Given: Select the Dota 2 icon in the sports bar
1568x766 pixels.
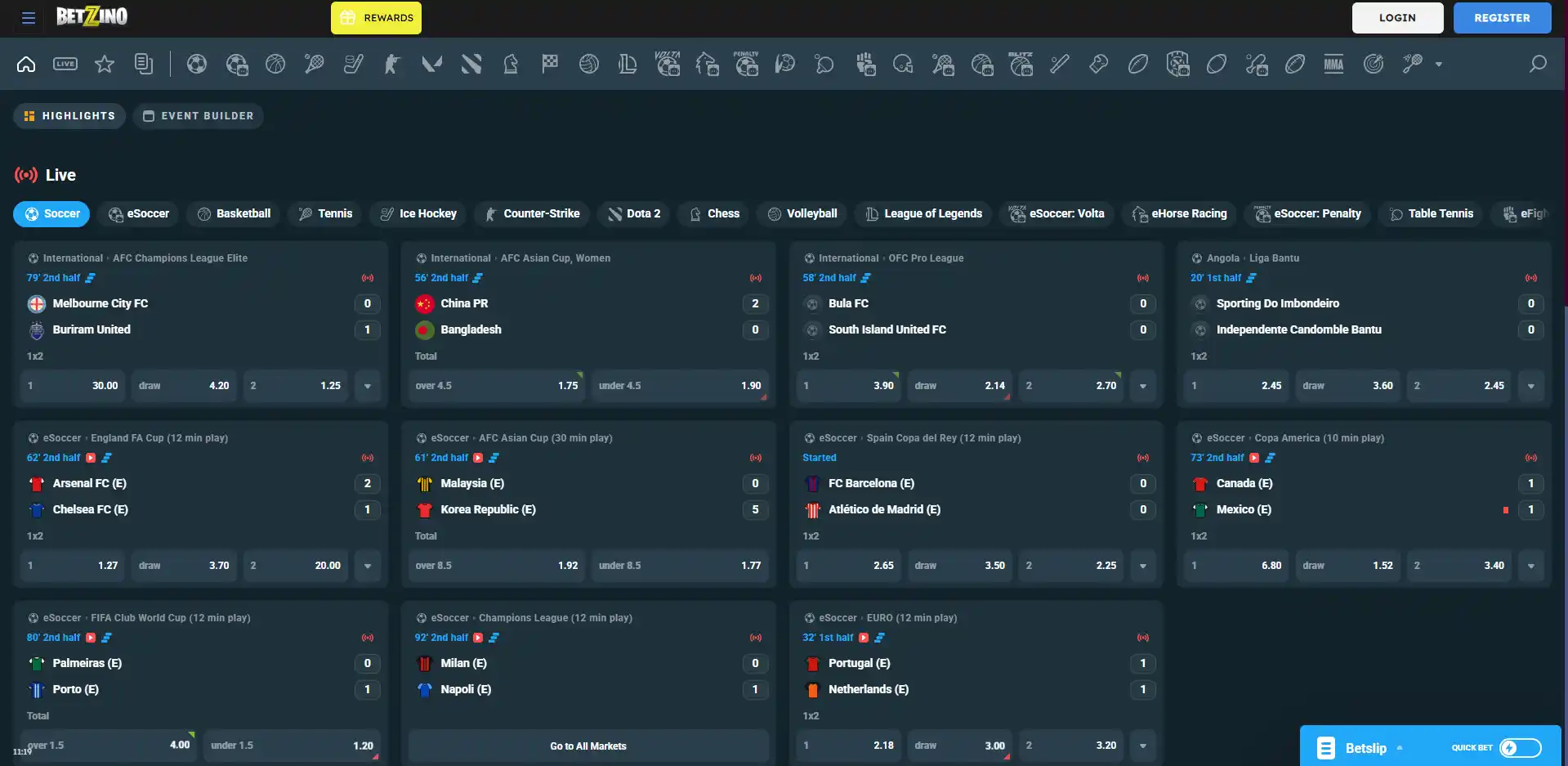Looking at the screenshot, I should [x=471, y=64].
